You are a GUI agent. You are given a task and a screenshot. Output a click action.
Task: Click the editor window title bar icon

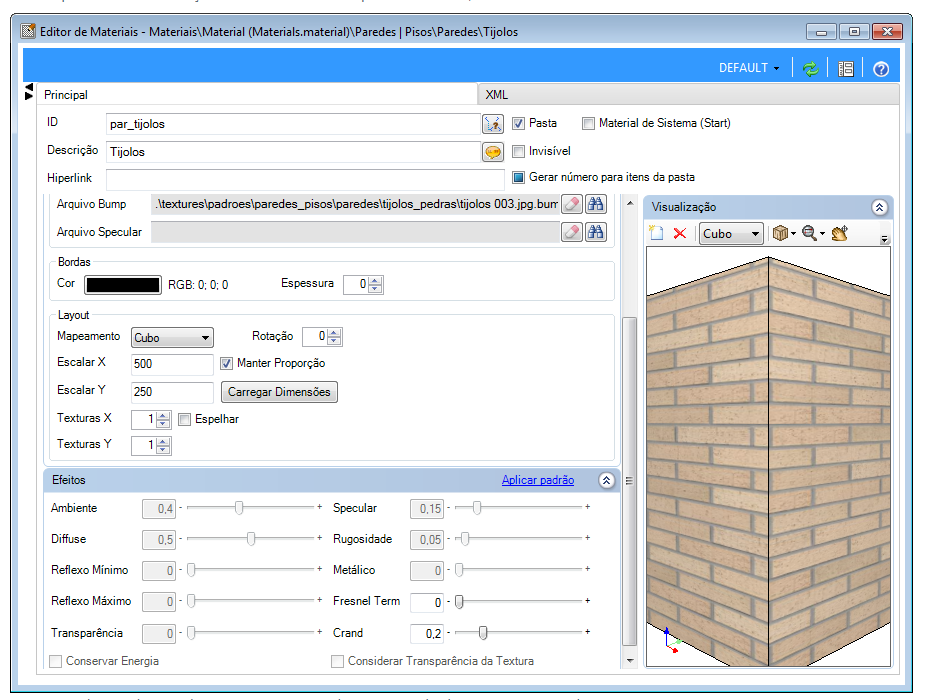click(28, 31)
